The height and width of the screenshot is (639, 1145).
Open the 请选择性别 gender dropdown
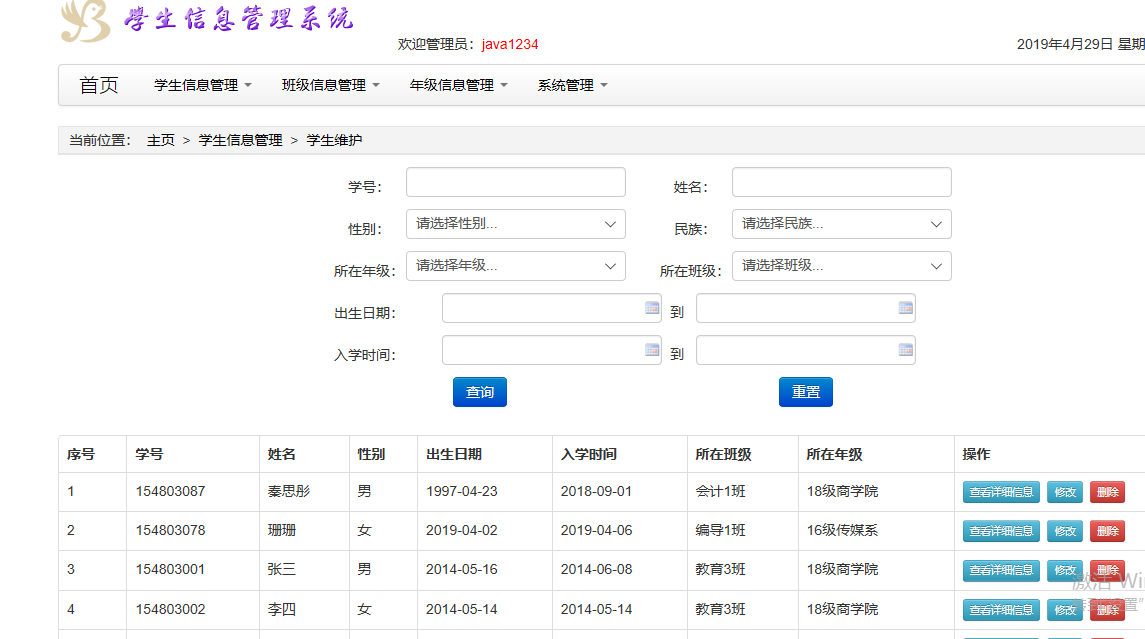coord(516,224)
